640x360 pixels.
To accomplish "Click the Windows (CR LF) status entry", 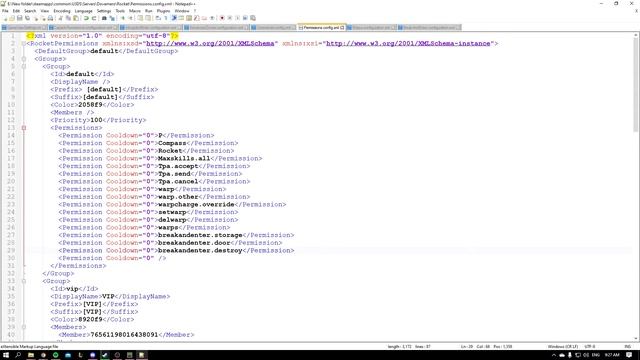I will click(562, 347).
